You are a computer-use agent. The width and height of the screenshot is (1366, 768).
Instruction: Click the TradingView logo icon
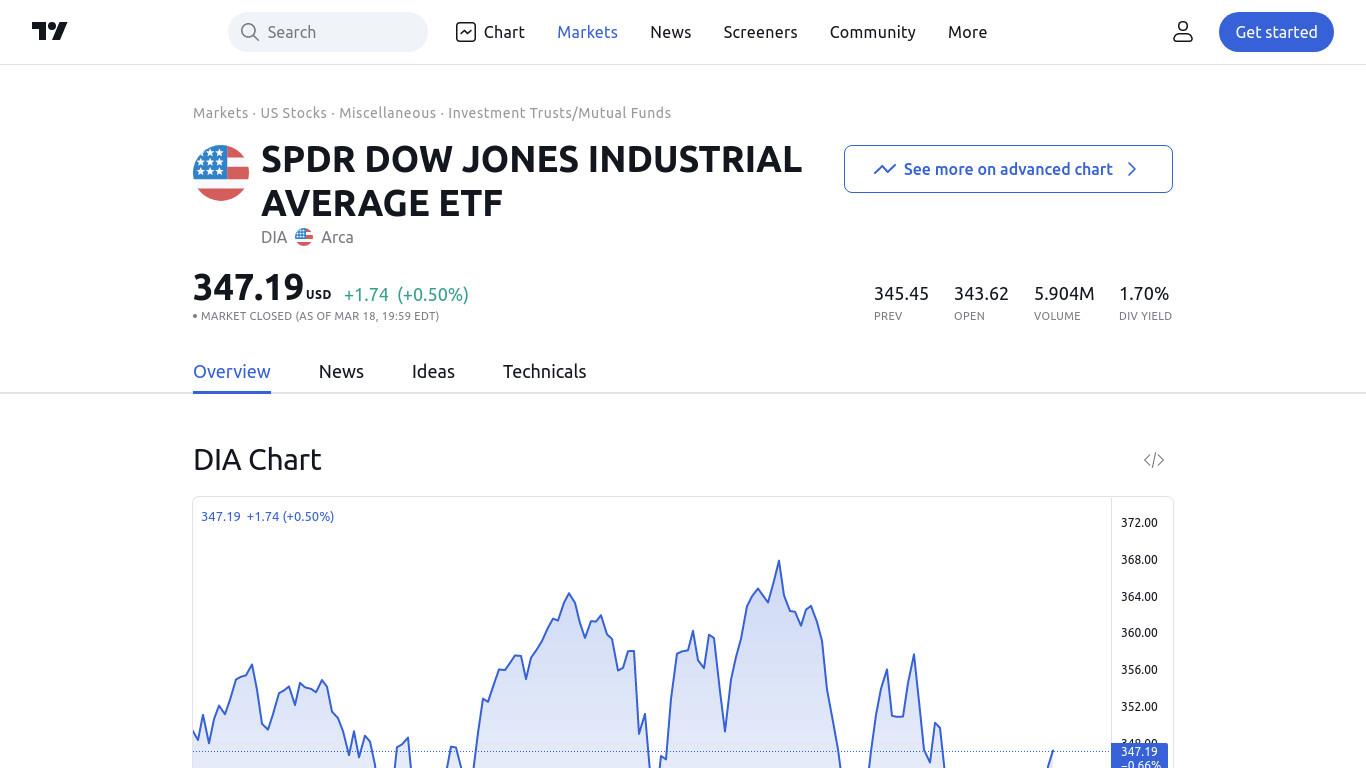[49, 31]
